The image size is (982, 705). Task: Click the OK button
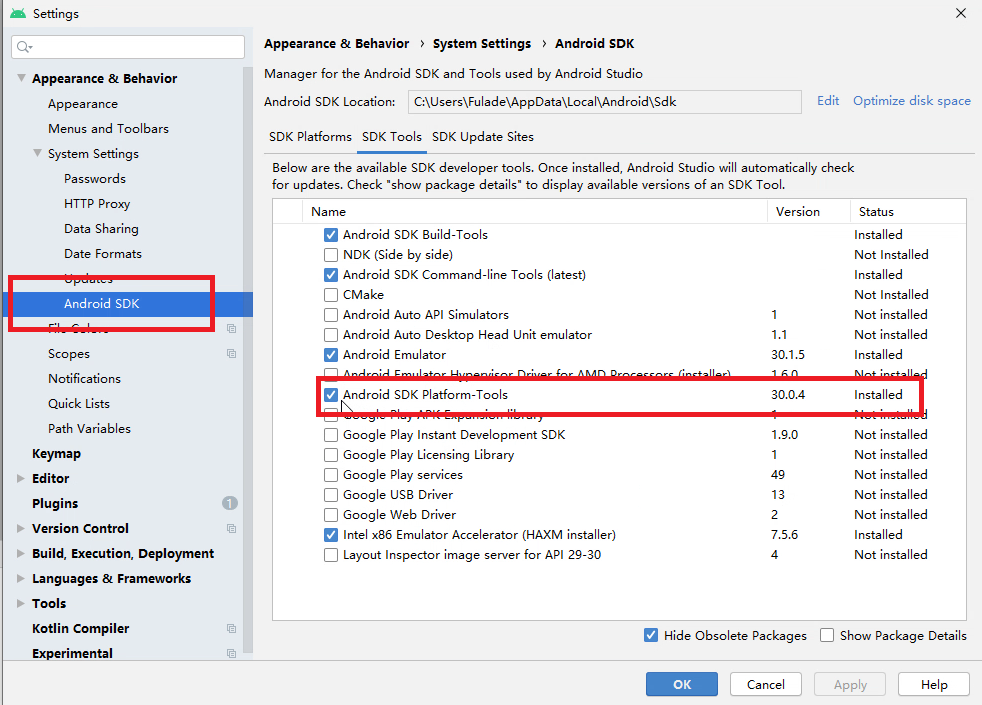(x=681, y=684)
